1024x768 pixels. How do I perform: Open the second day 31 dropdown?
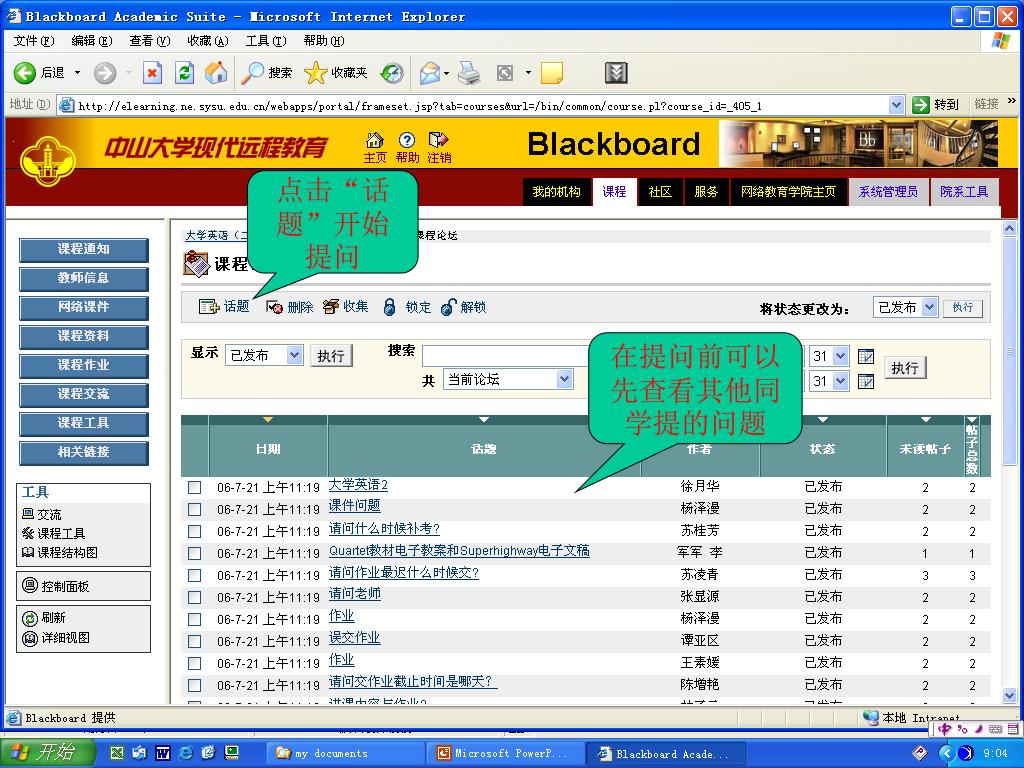coord(829,381)
